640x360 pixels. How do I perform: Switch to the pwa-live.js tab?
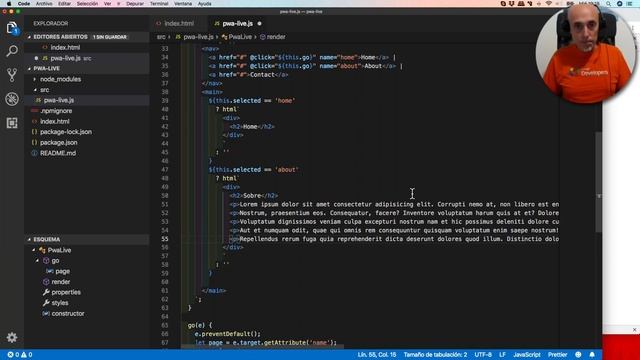click(x=238, y=24)
